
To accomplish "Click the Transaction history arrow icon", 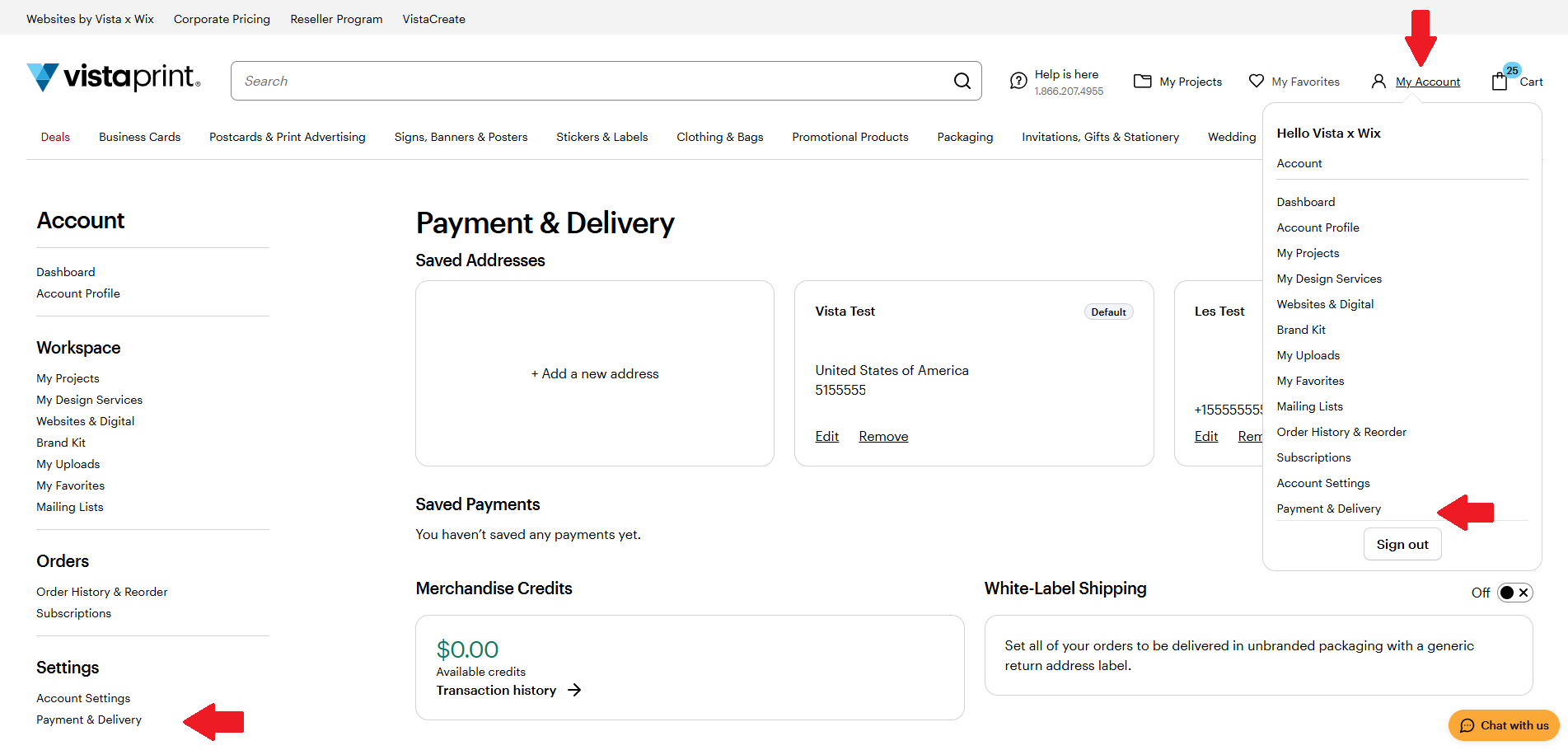I will point(574,690).
